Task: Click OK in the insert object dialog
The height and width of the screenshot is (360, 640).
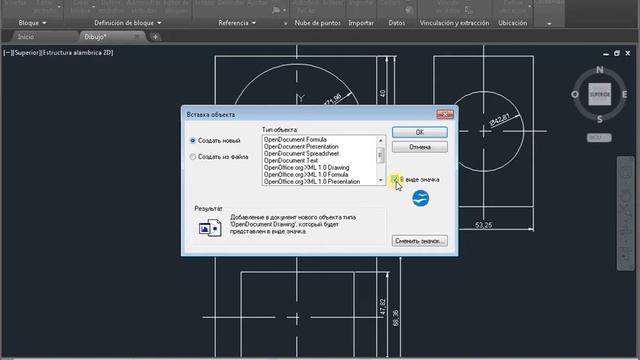Action: click(420, 132)
